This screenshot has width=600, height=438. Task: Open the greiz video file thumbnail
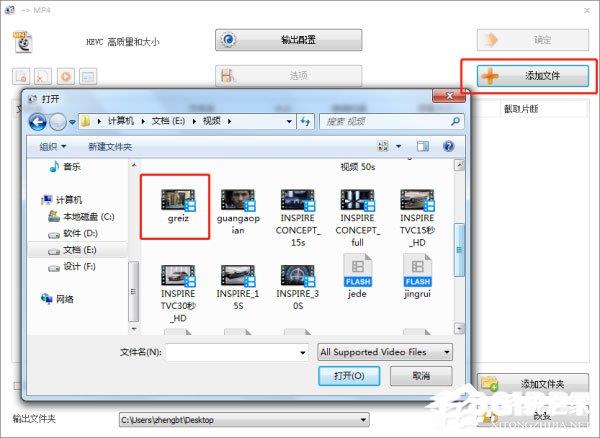click(178, 200)
